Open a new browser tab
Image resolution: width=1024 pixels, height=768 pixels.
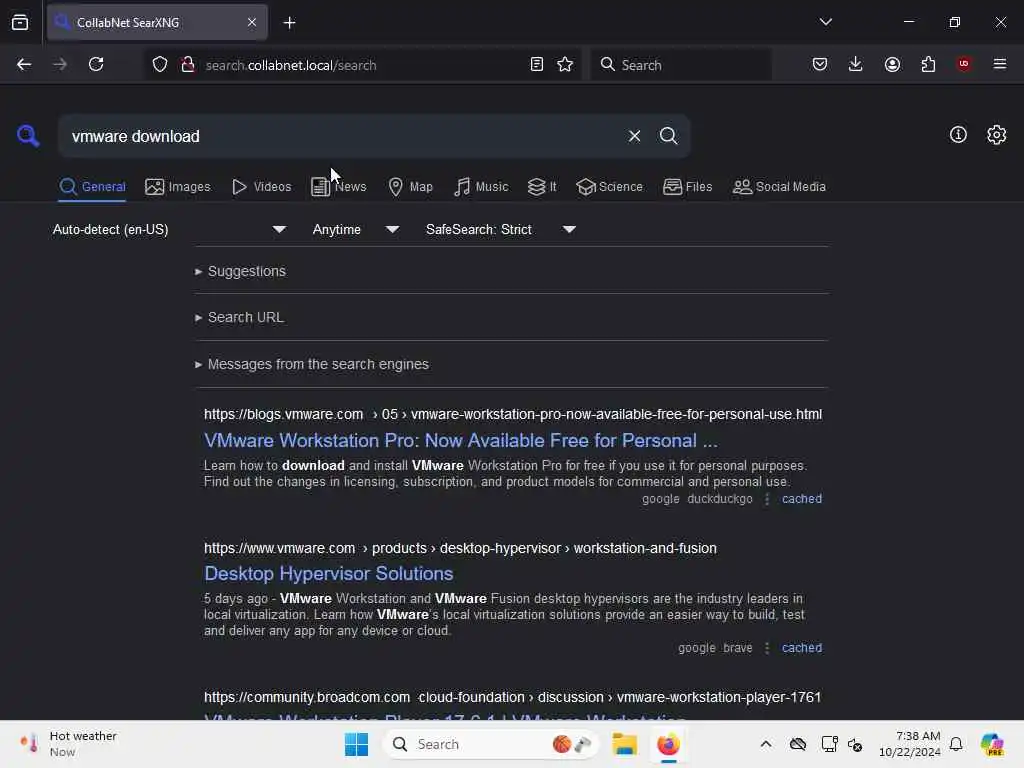[x=289, y=23]
